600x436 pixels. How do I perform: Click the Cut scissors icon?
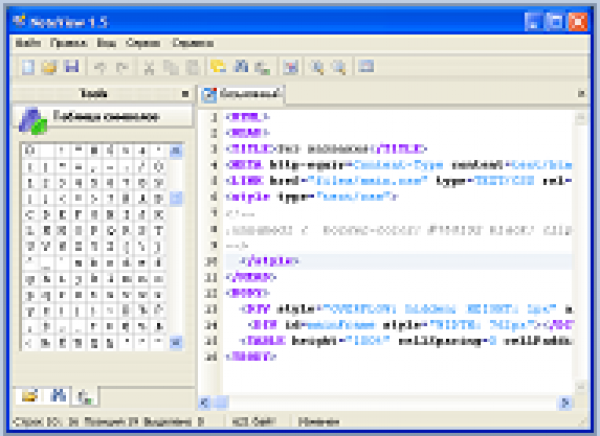[x=150, y=67]
